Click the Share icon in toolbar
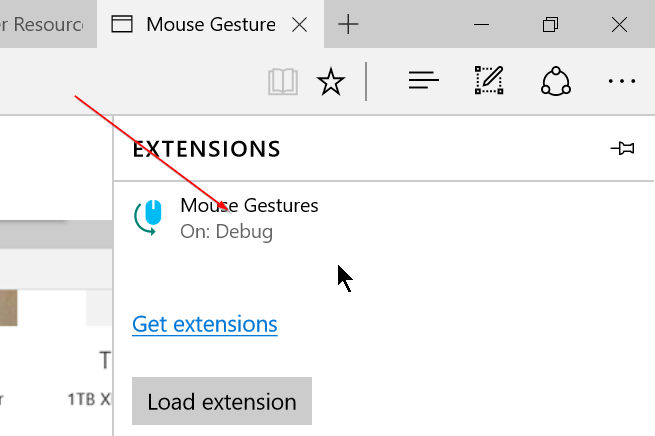 point(555,81)
